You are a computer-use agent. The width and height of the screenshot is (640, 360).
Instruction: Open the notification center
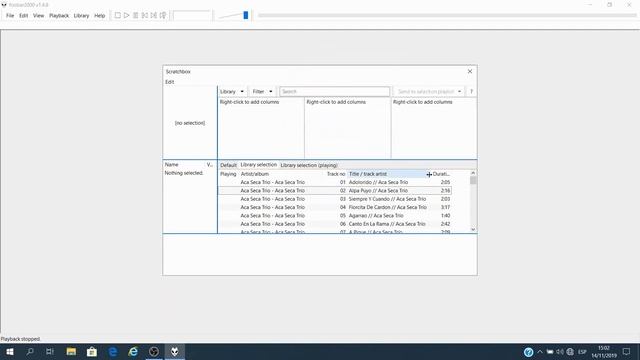[627, 351]
